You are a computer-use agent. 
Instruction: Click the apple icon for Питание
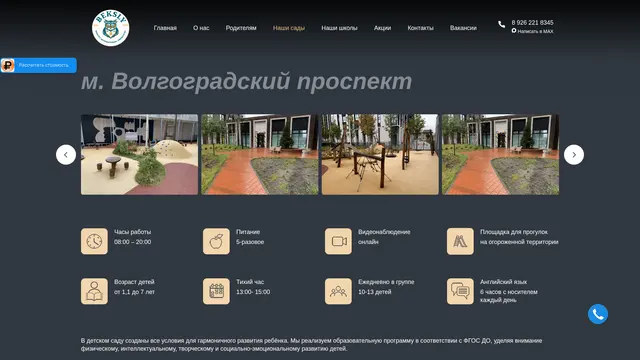(216, 241)
